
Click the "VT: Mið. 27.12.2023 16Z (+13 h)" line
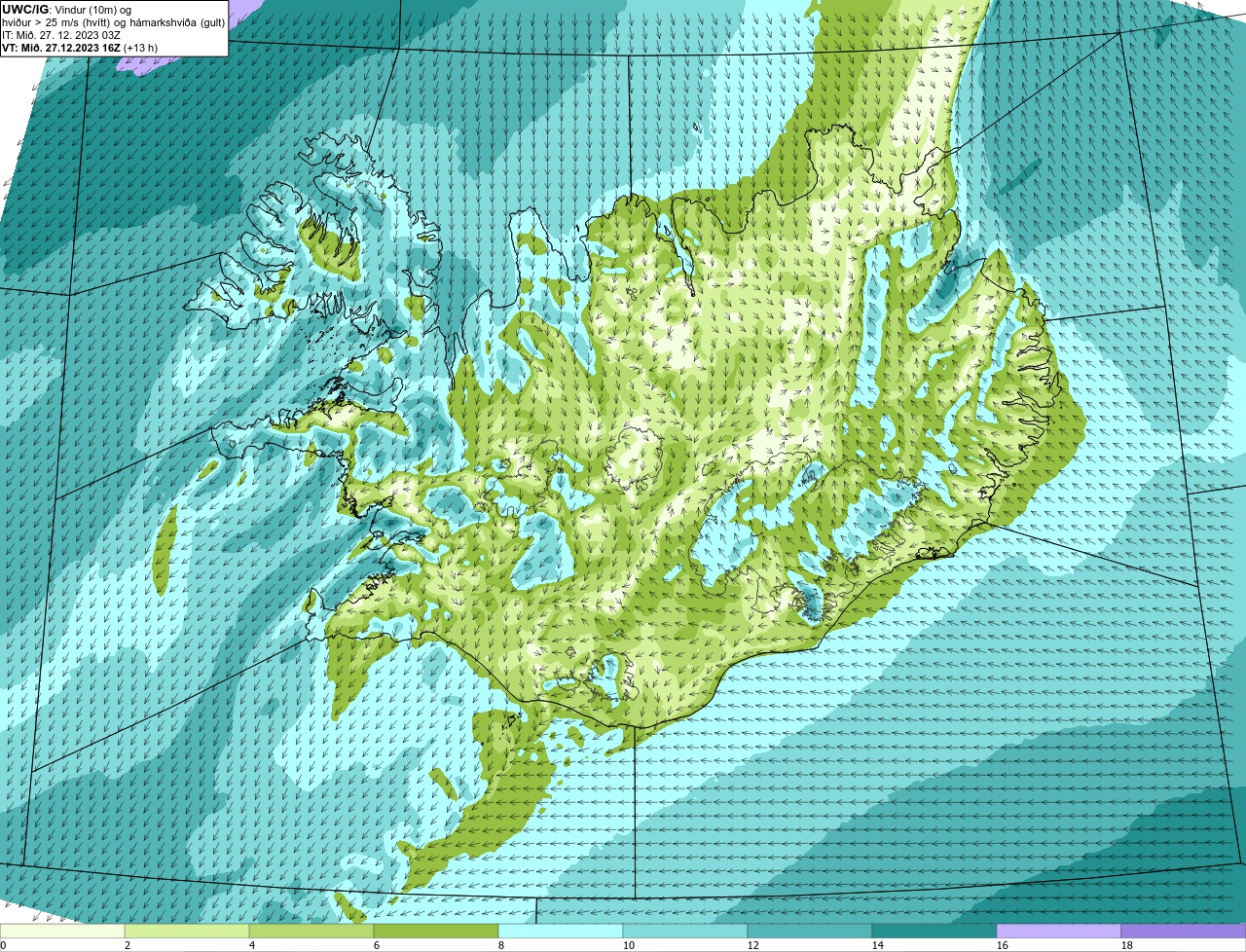[x=80, y=47]
